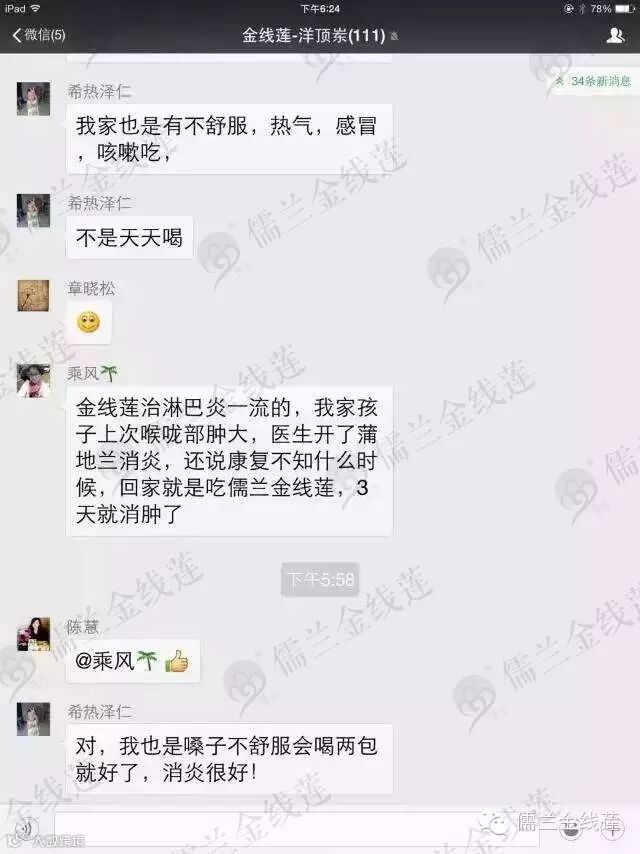Tap the group title 金线莲-洋顶岽(111)
Image resolution: width=640 pixels, height=854 pixels.
(314, 36)
